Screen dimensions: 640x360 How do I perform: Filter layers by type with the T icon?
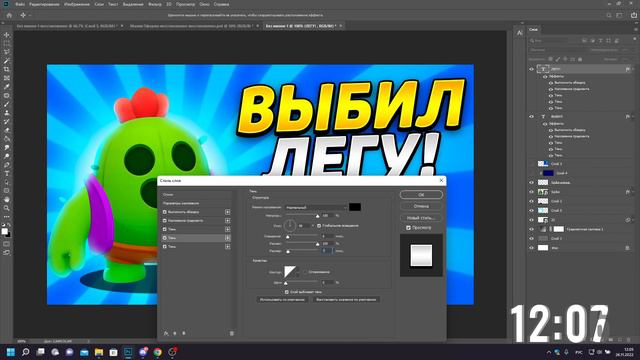click(601, 41)
